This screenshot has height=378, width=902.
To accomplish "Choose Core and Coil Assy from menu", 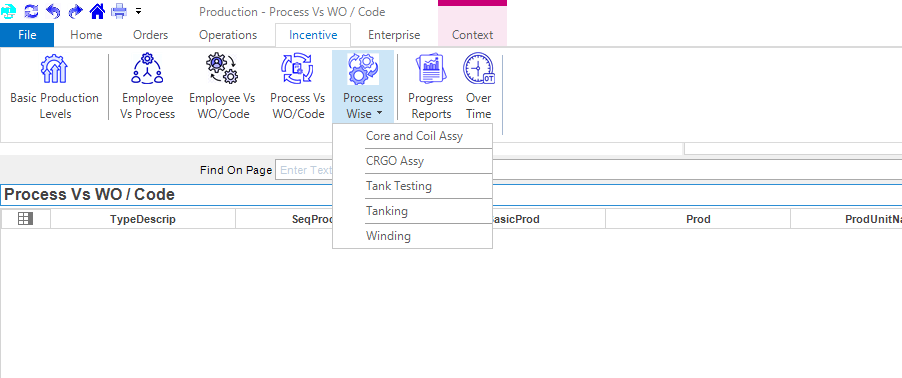I will [412, 136].
